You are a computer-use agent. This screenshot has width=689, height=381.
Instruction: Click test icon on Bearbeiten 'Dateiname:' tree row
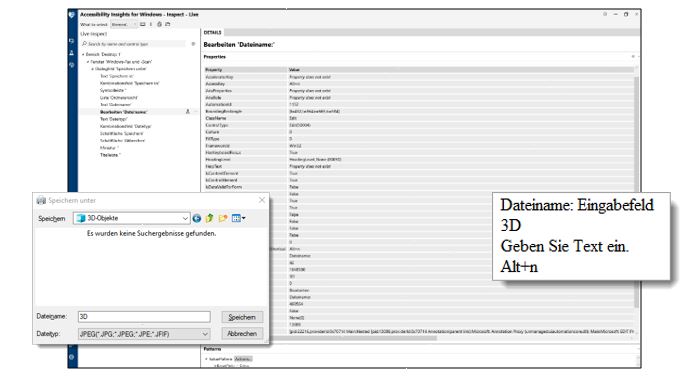[x=188, y=112]
